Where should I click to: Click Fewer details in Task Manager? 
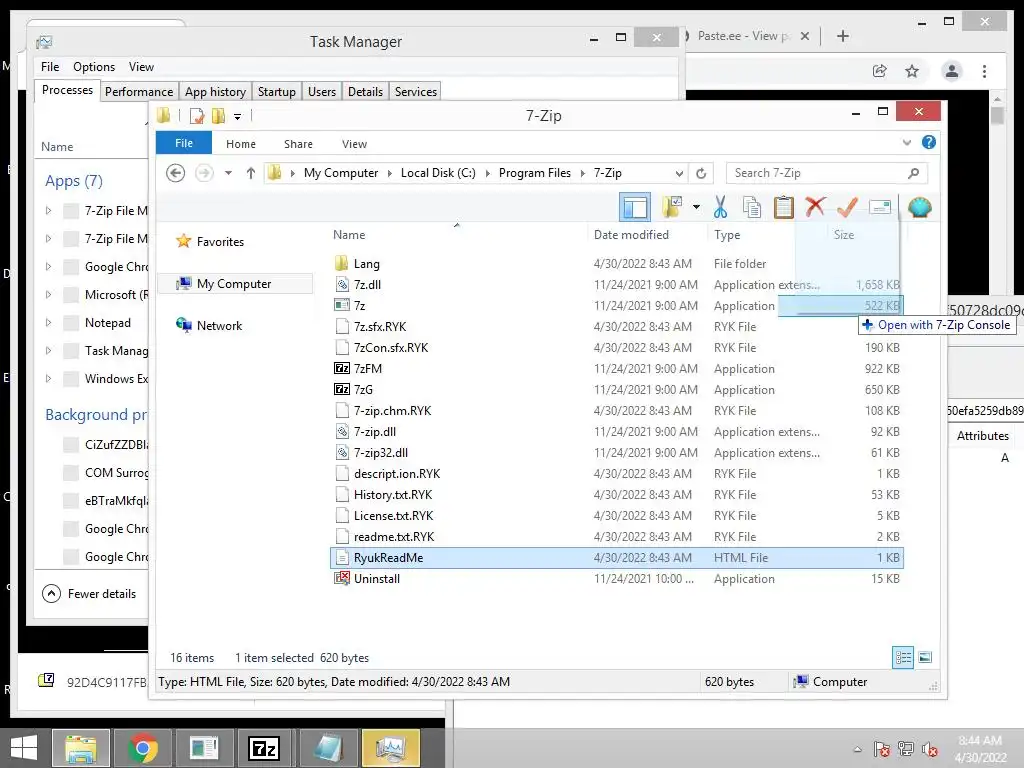click(x=89, y=594)
